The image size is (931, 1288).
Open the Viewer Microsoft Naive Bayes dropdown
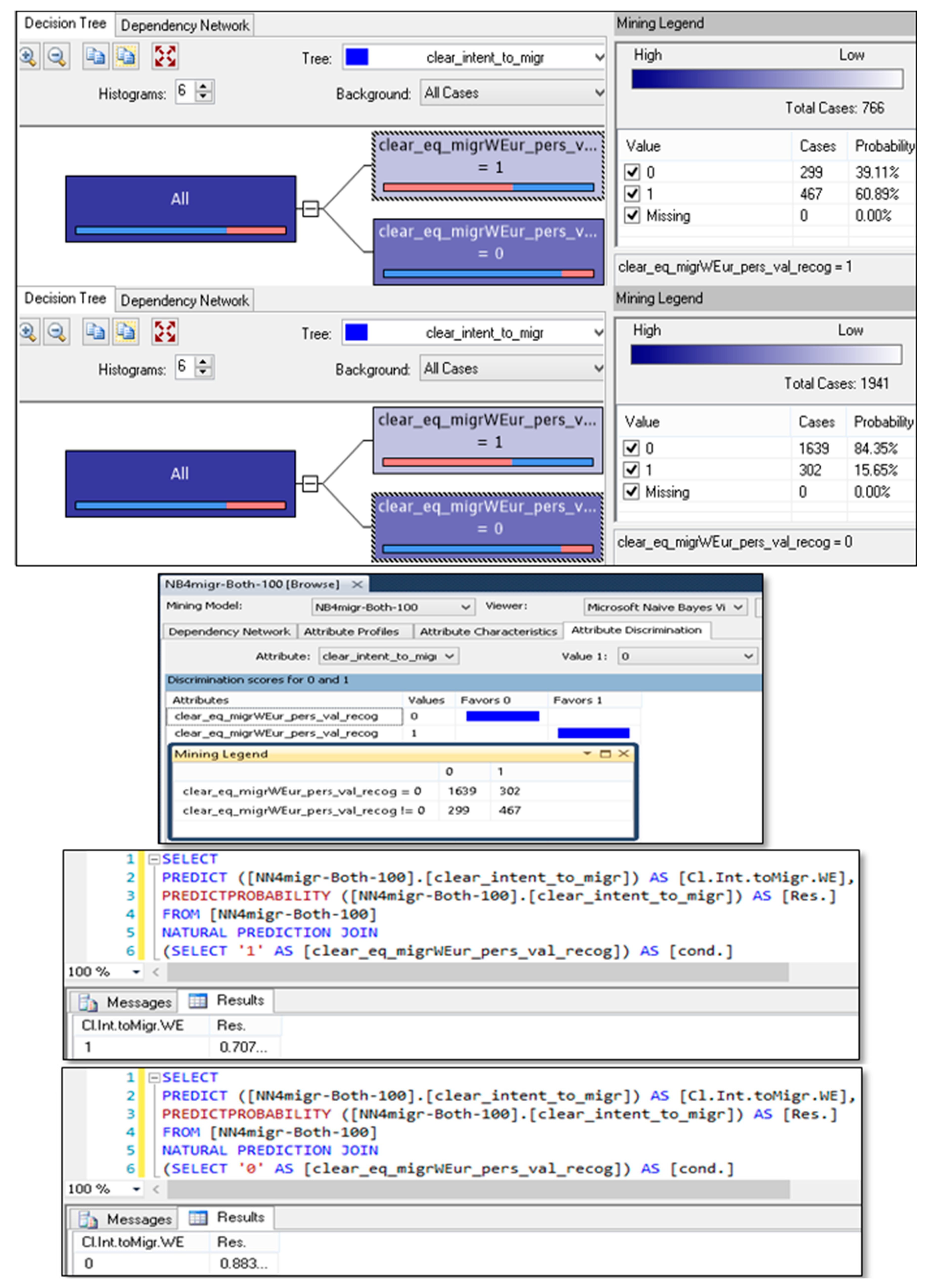pos(738,607)
